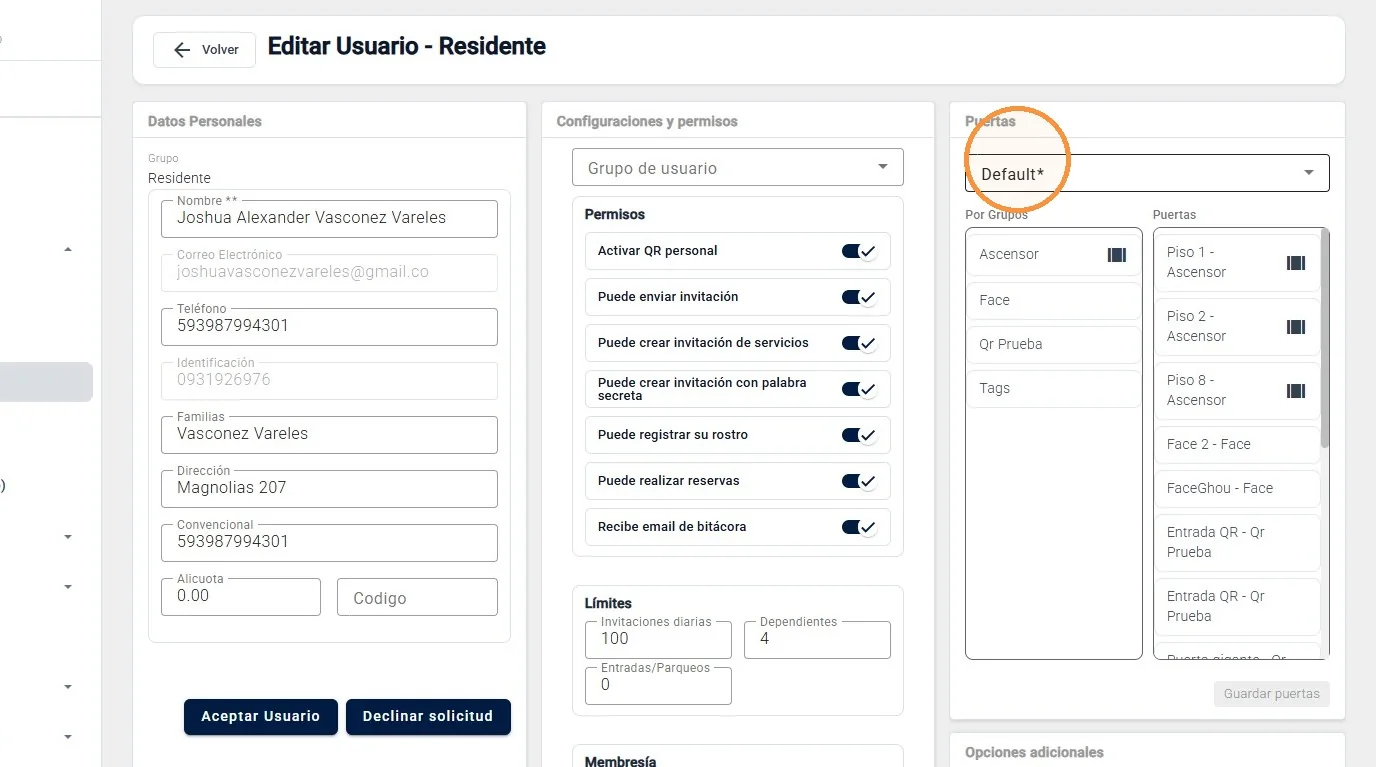Click the back arrow icon in Volver
Image resolution: width=1376 pixels, height=767 pixels.
pos(182,50)
